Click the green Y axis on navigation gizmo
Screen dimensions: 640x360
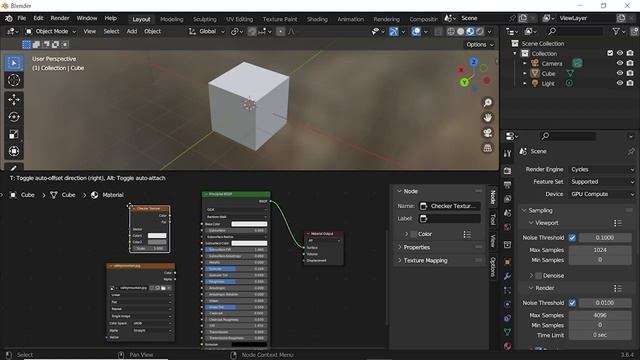[464, 82]
